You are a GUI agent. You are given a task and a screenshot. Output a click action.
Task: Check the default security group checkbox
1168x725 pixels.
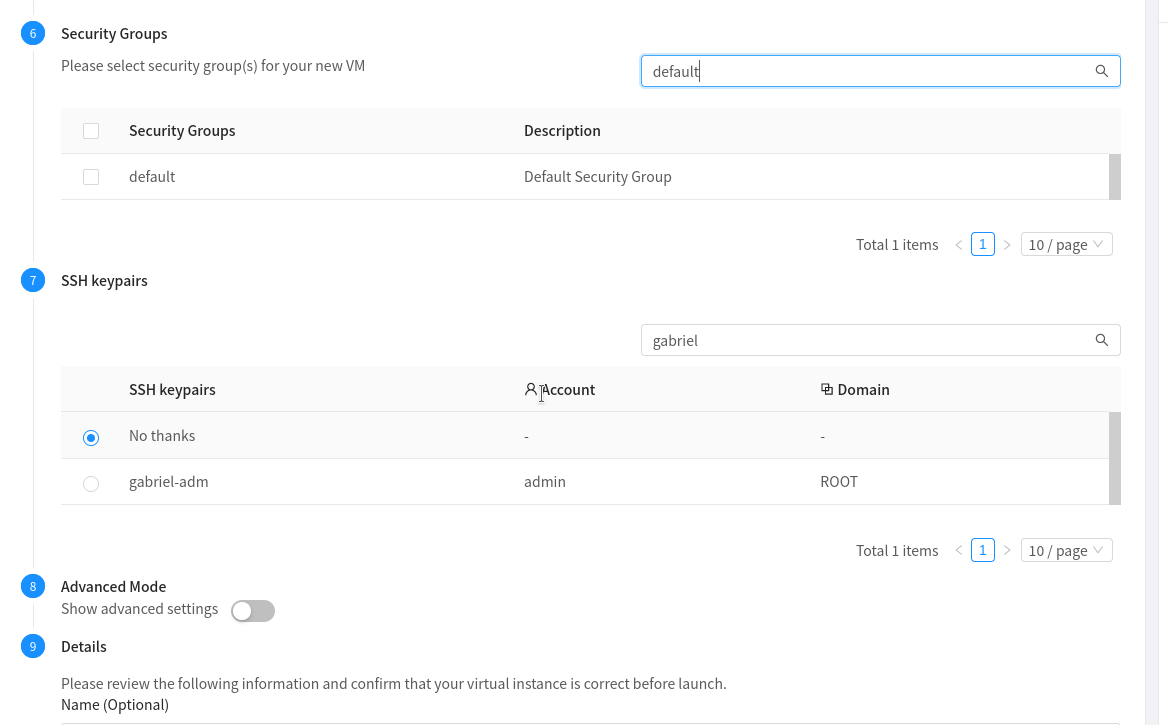91,177
